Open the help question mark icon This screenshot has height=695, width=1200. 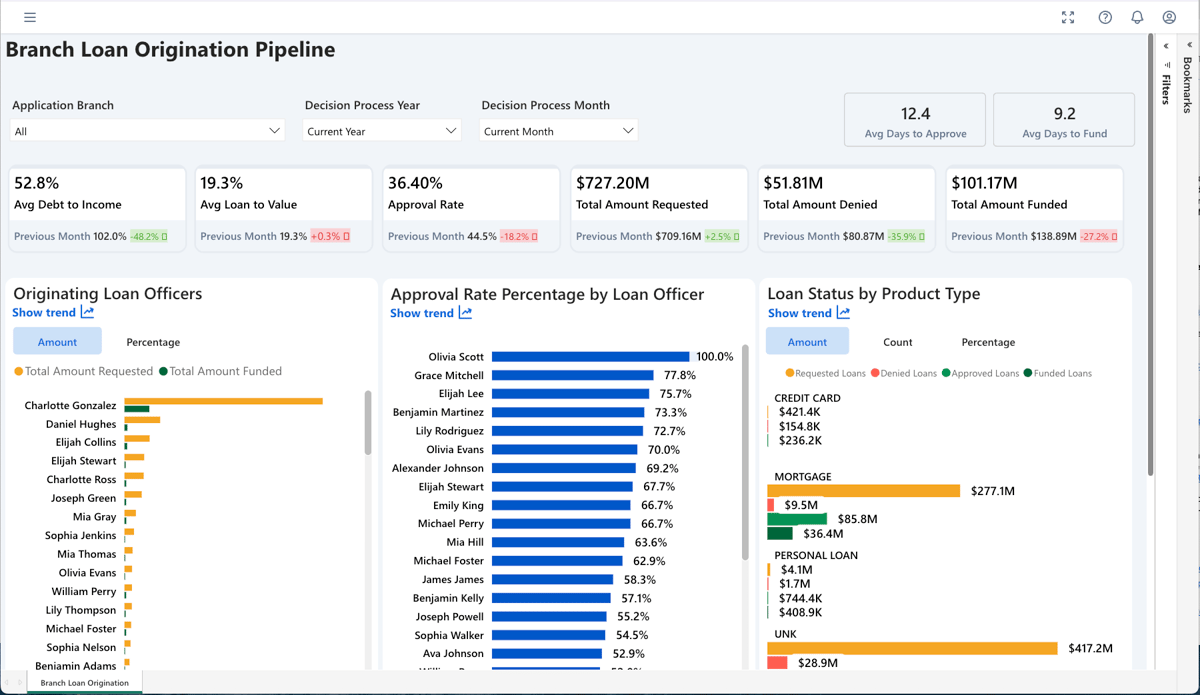[1105, 17]
